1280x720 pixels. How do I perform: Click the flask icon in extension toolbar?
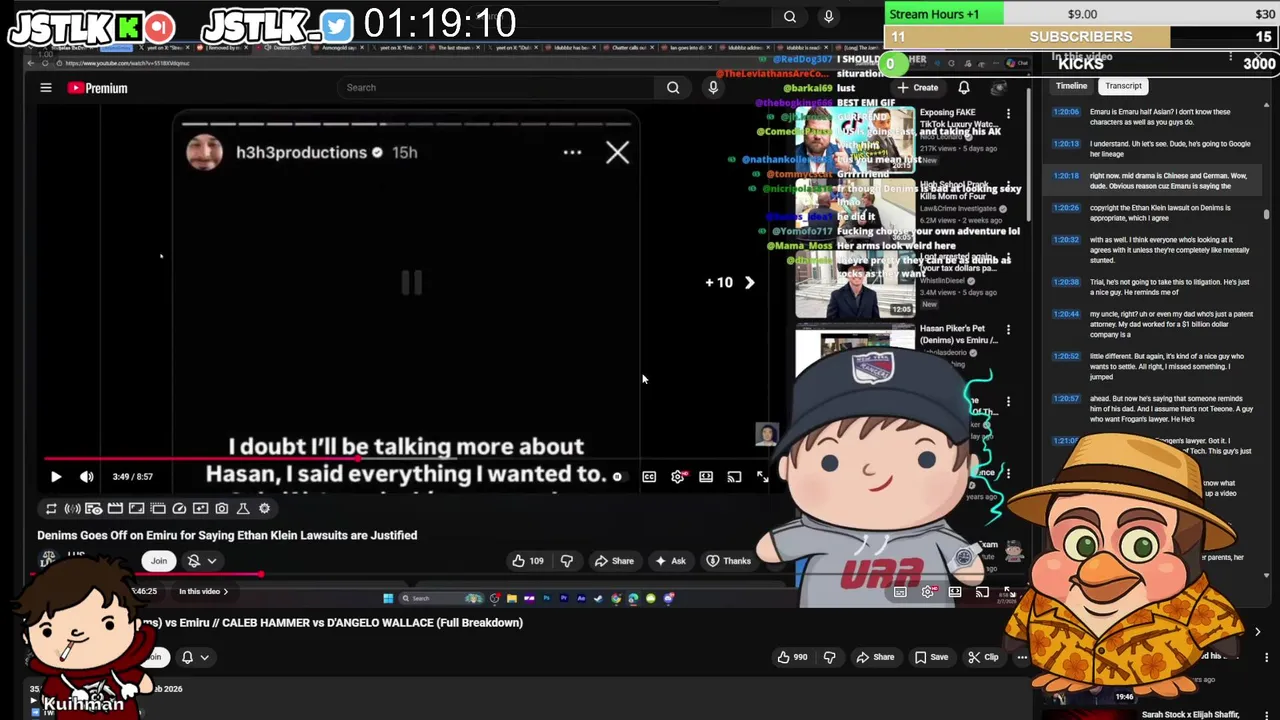click(243, 509)
